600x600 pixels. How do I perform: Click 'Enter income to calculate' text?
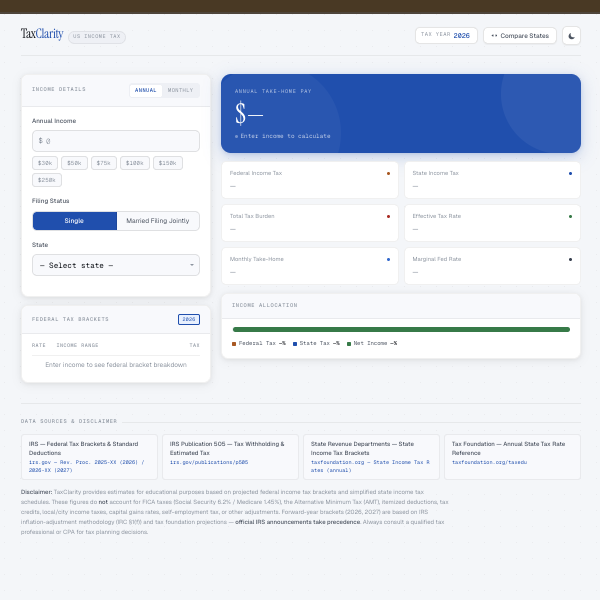coord(285,136)
